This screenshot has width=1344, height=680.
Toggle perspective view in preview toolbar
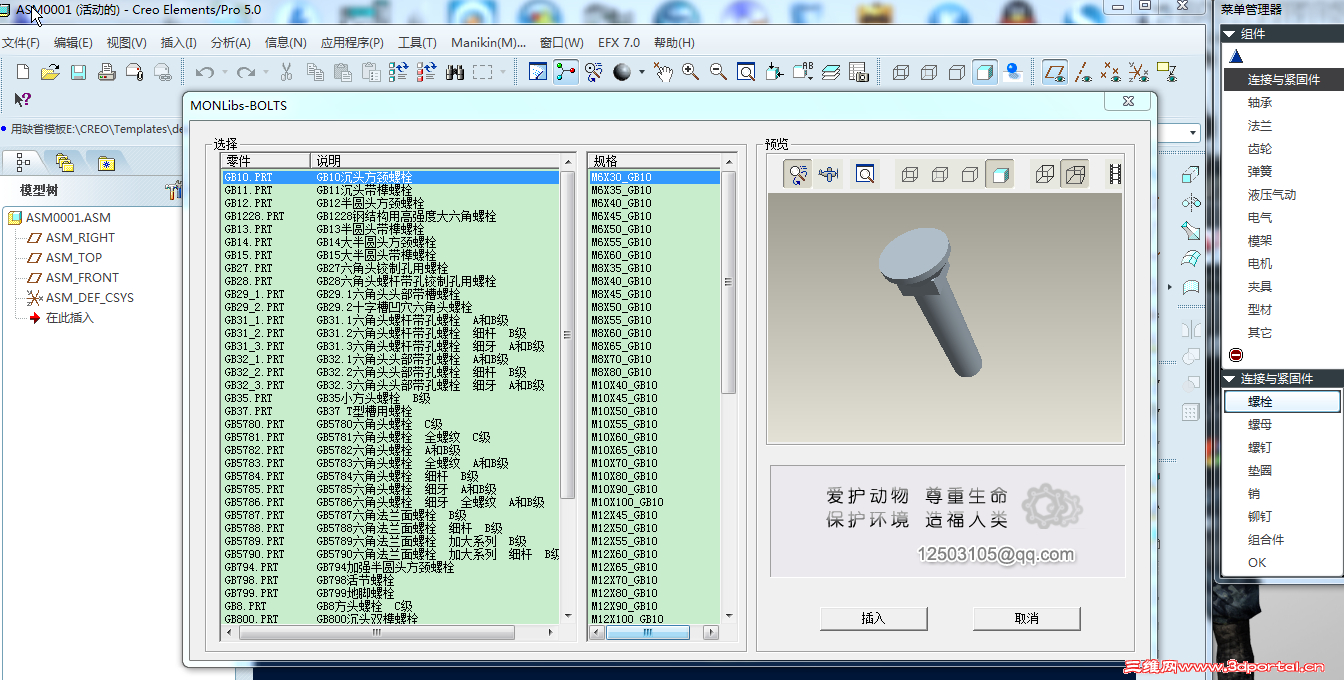(x=1075, y=174)
